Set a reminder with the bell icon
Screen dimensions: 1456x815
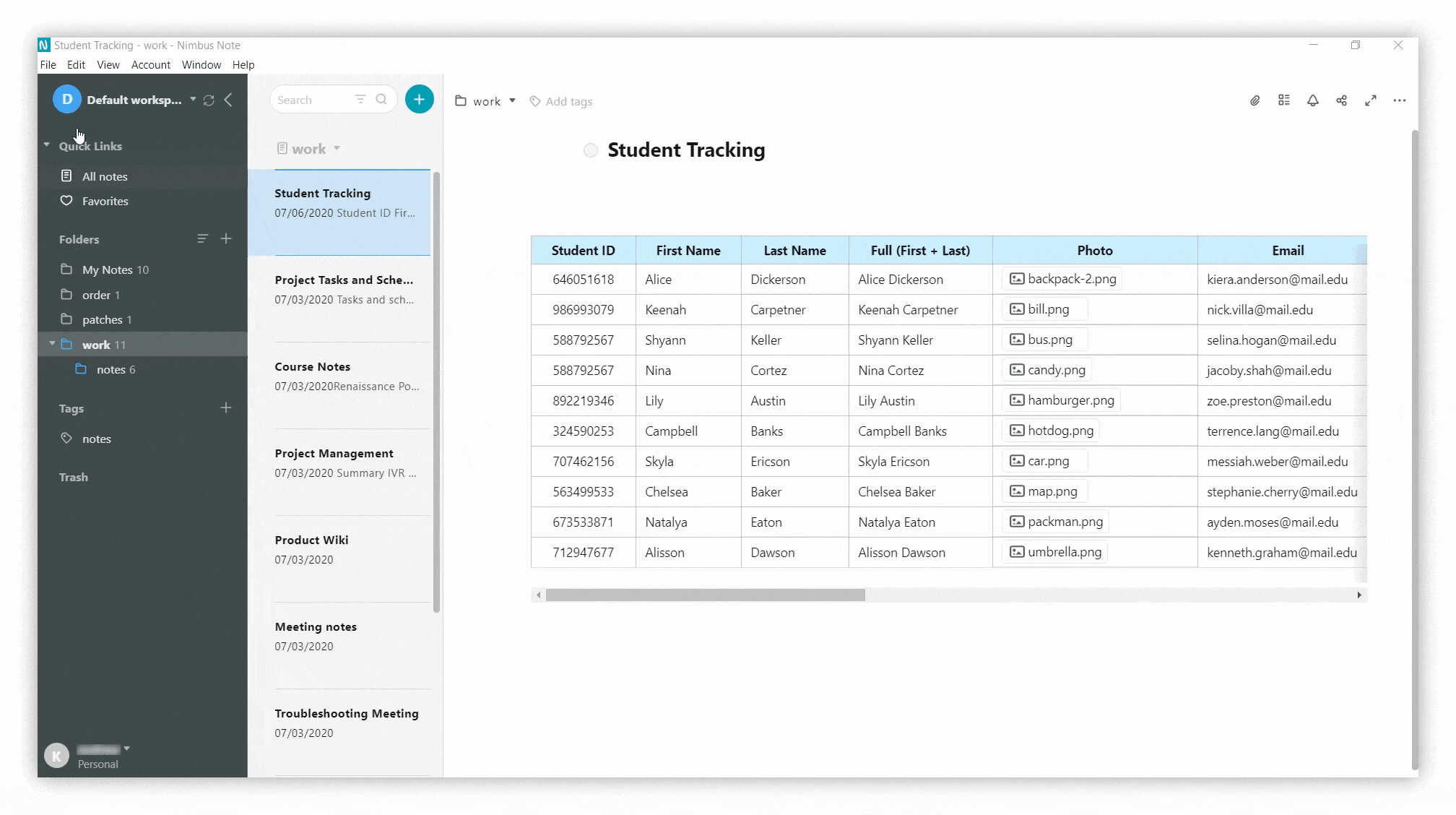1312,100
